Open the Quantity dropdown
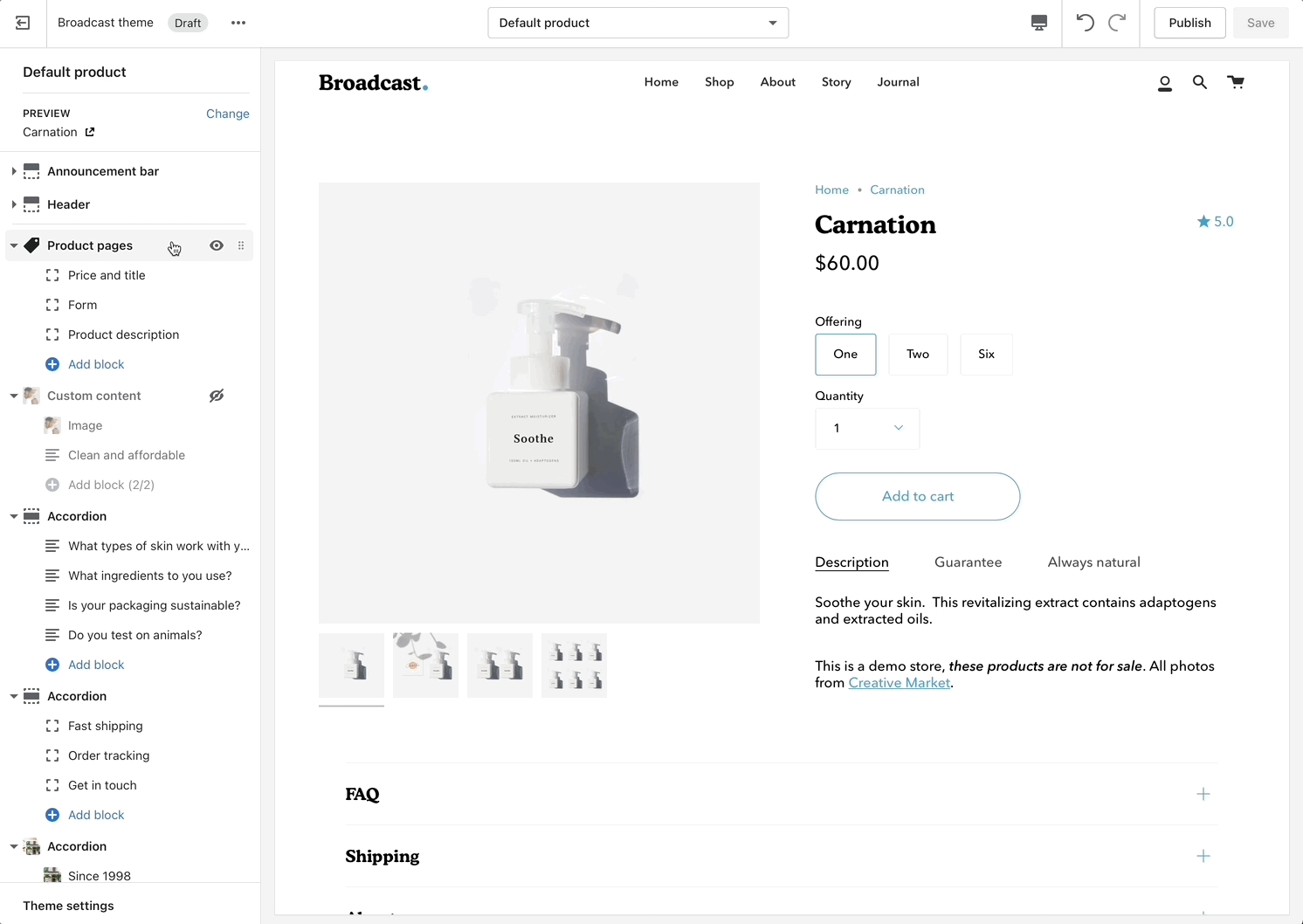1303x924 pixels. click(x=866, y=428)
